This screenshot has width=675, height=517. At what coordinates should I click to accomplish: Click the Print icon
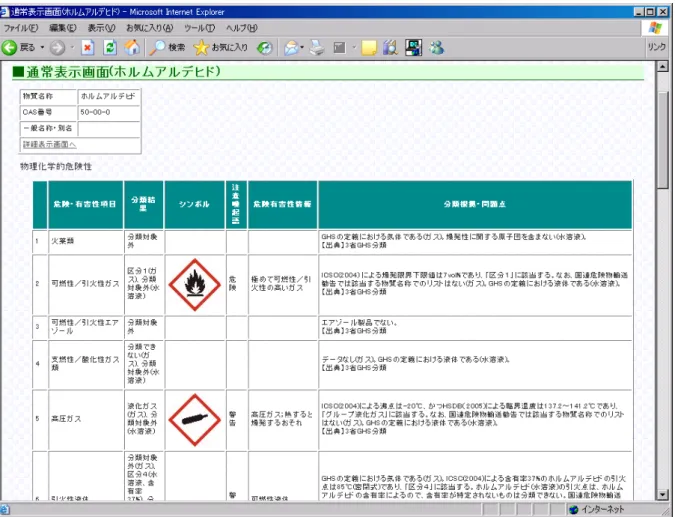pyautogui.click(x=317, y=47)
